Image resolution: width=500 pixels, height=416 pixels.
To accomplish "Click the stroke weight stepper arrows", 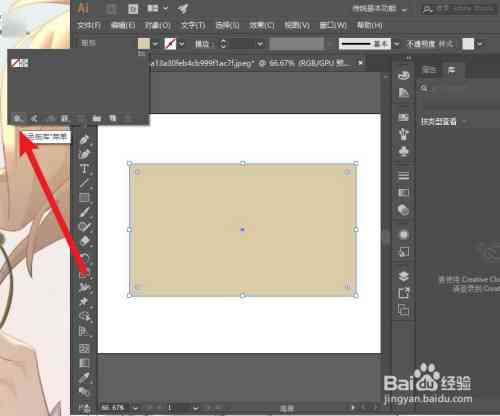I will [x=223, y=44].
